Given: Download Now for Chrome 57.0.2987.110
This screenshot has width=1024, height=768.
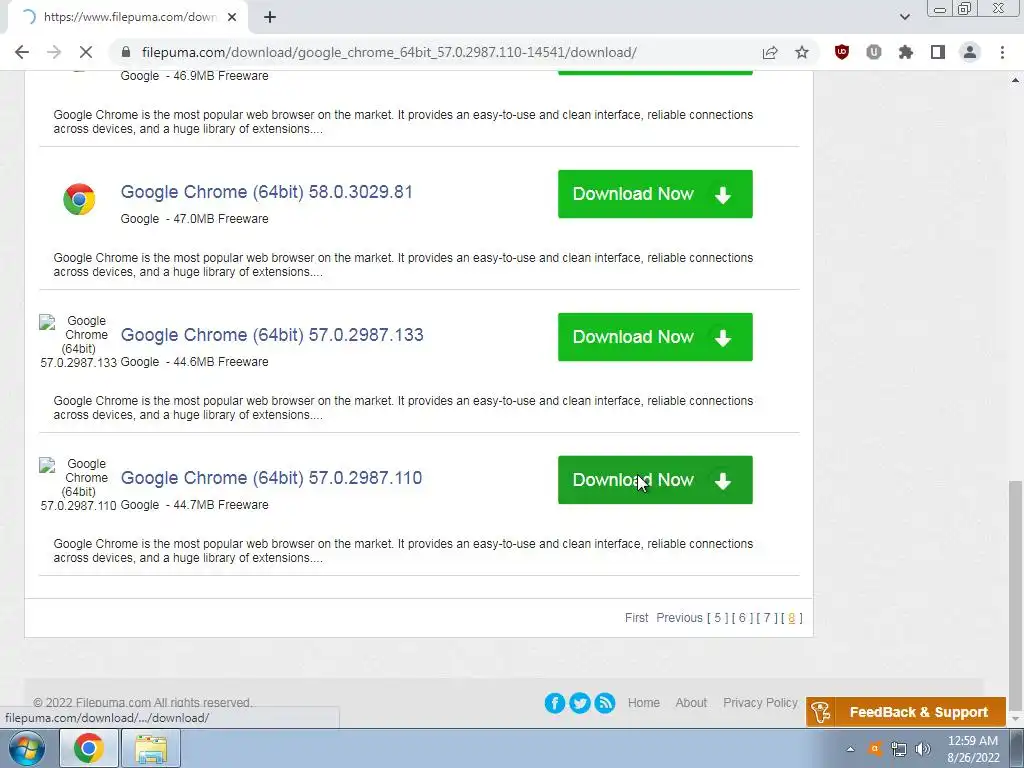Looking at the screenshot, I should click(x=655, y=480).
